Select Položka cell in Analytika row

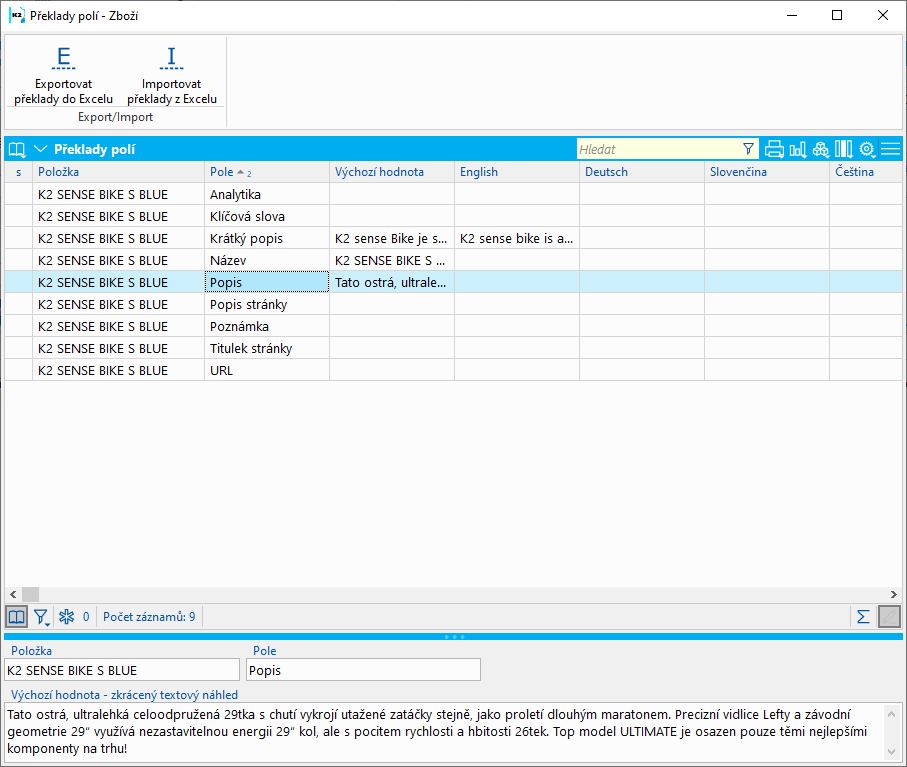[118, 194]
